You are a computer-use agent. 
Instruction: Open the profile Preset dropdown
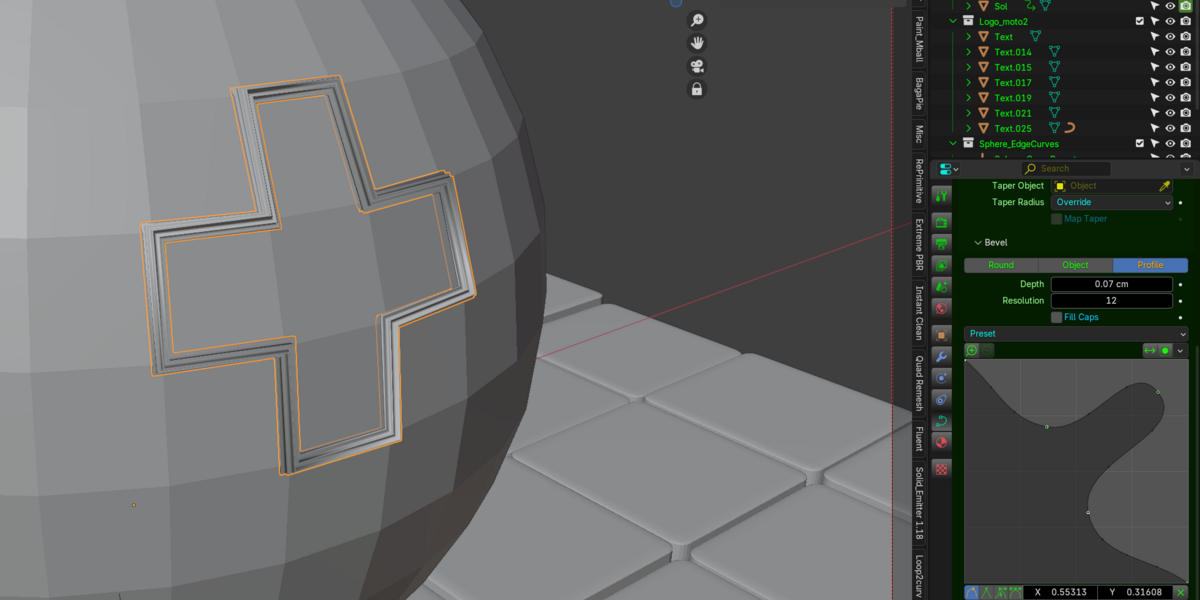(x=1076, y=333)
